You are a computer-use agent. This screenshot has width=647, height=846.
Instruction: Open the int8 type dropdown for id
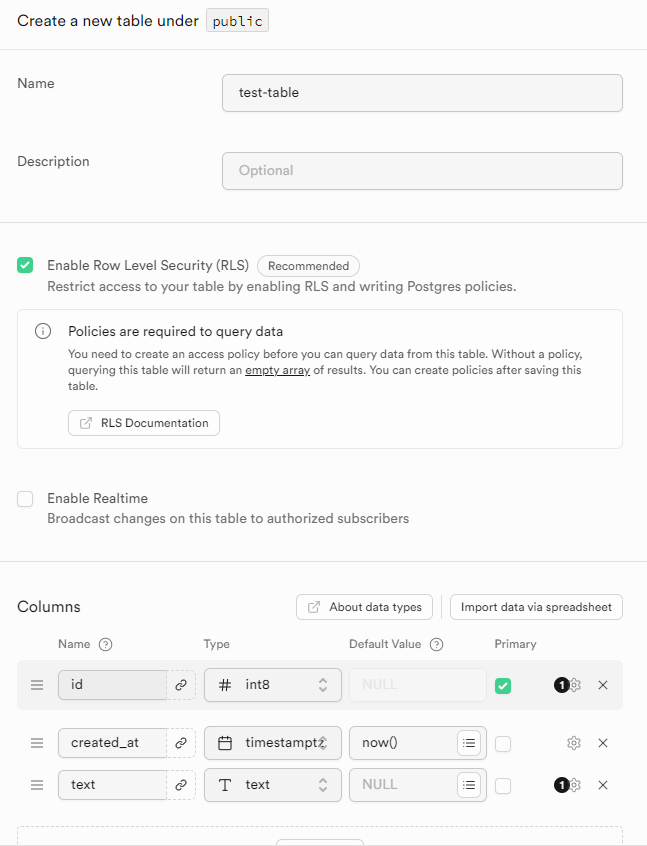(273, 685)
